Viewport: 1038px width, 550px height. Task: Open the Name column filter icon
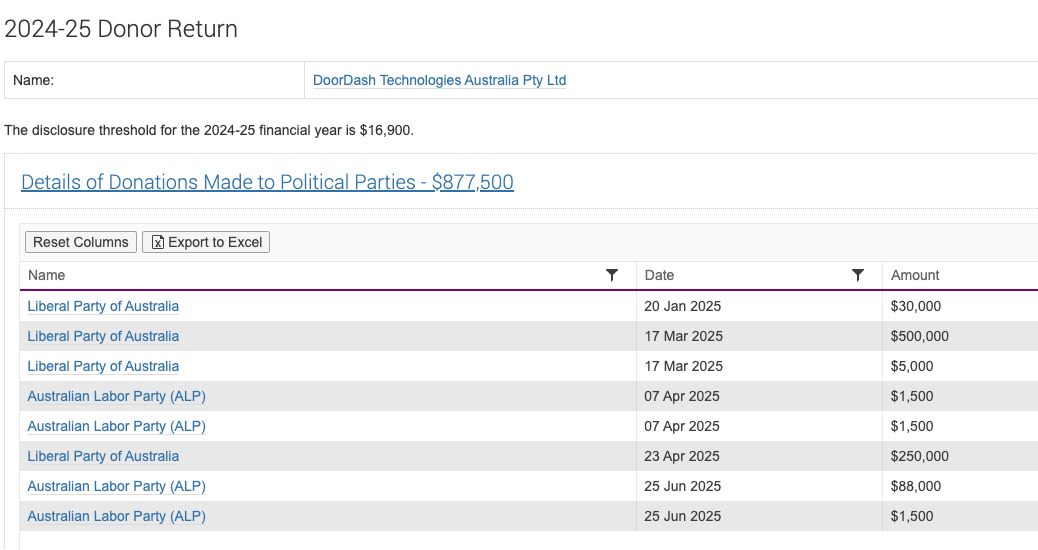click(612, 275)
